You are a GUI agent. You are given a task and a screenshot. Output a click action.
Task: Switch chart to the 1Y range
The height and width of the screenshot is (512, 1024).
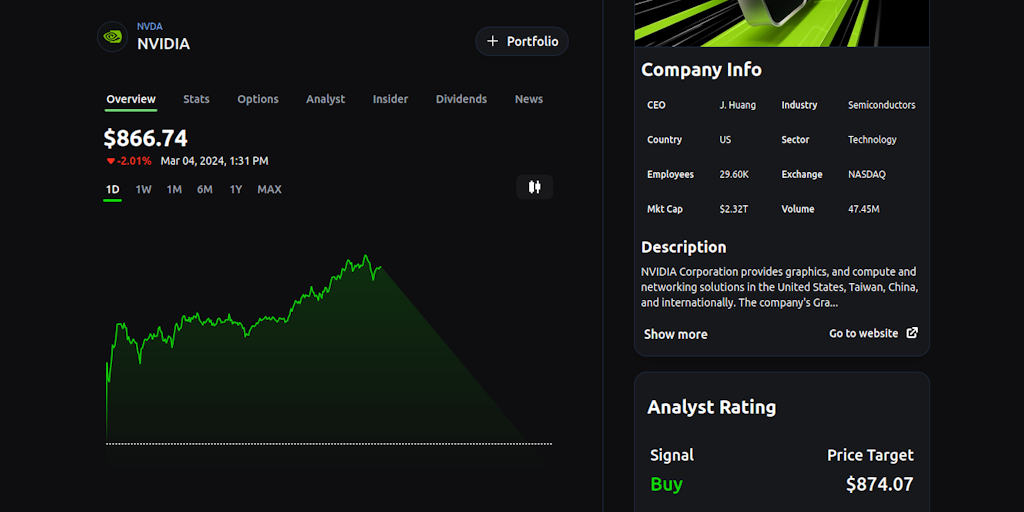[236, 189]
